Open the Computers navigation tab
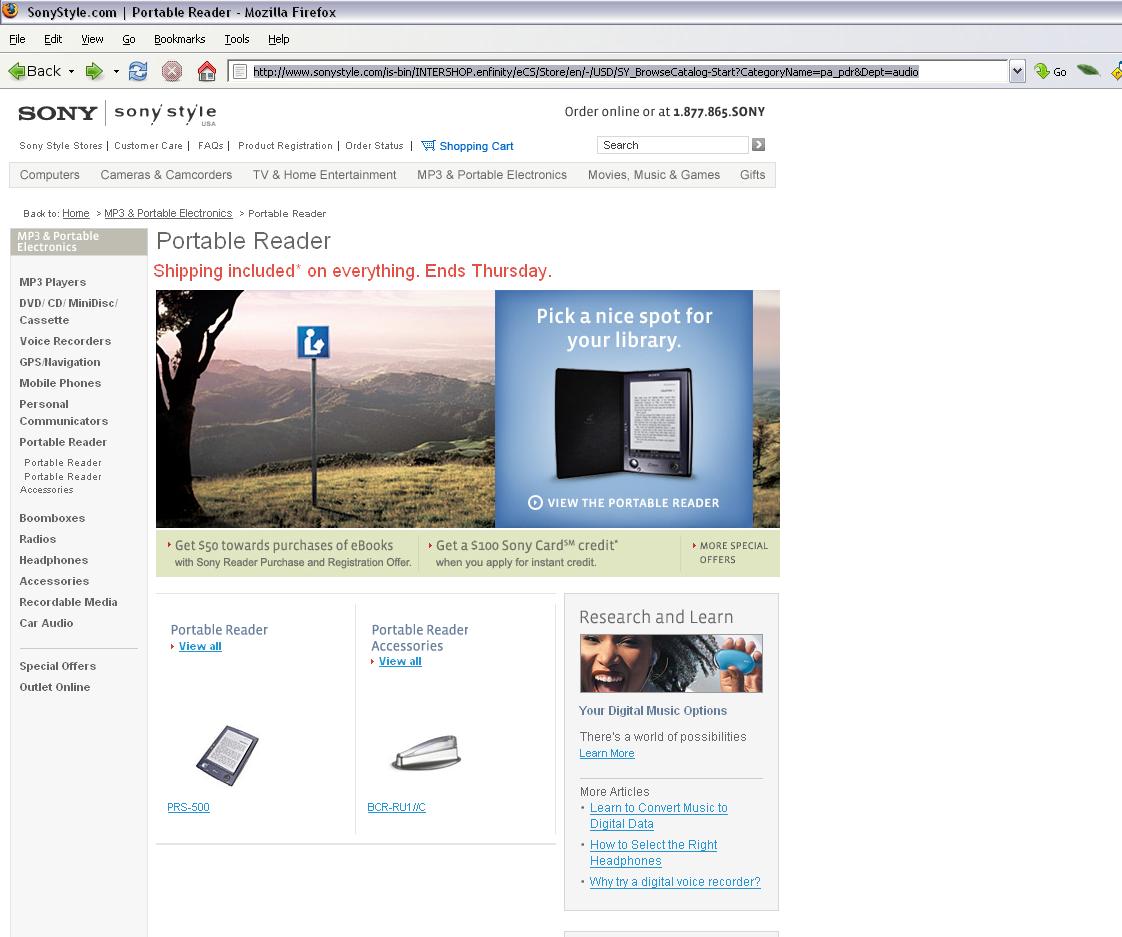This screenshot has height=937, width=1122. pyautogui.click(x=49, y=175)
